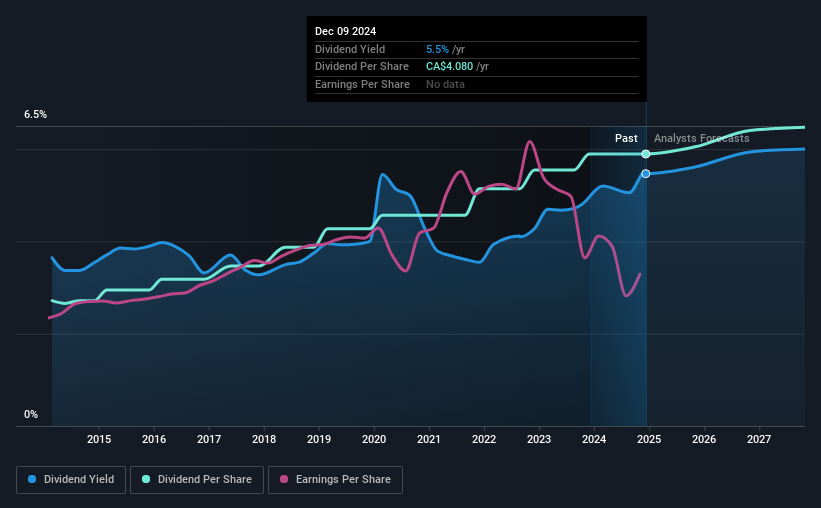
Task: Toggle the Earnings Per Share legend button
Action: point(335,480)
